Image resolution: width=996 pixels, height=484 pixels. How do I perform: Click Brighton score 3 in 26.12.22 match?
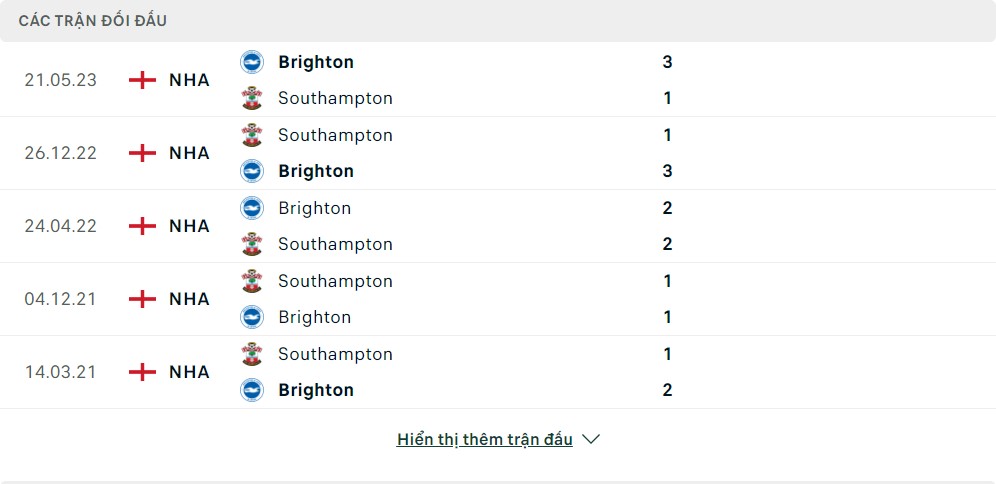click(667, 171)
